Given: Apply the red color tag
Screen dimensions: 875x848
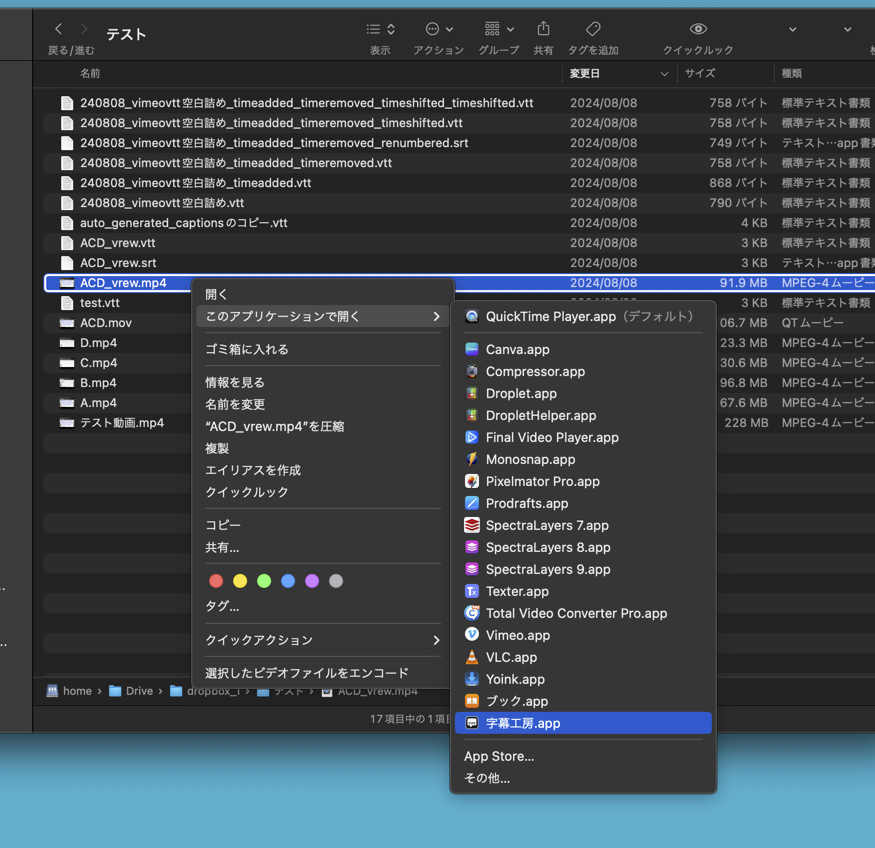Looking at the screenshot, I should [x=216, y=581].
